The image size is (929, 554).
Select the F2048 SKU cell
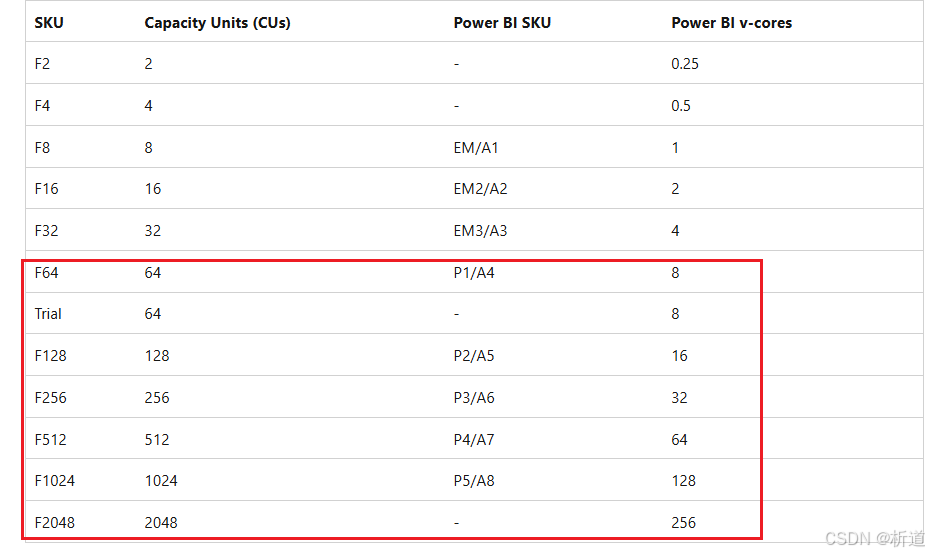[x=55, y=523]
